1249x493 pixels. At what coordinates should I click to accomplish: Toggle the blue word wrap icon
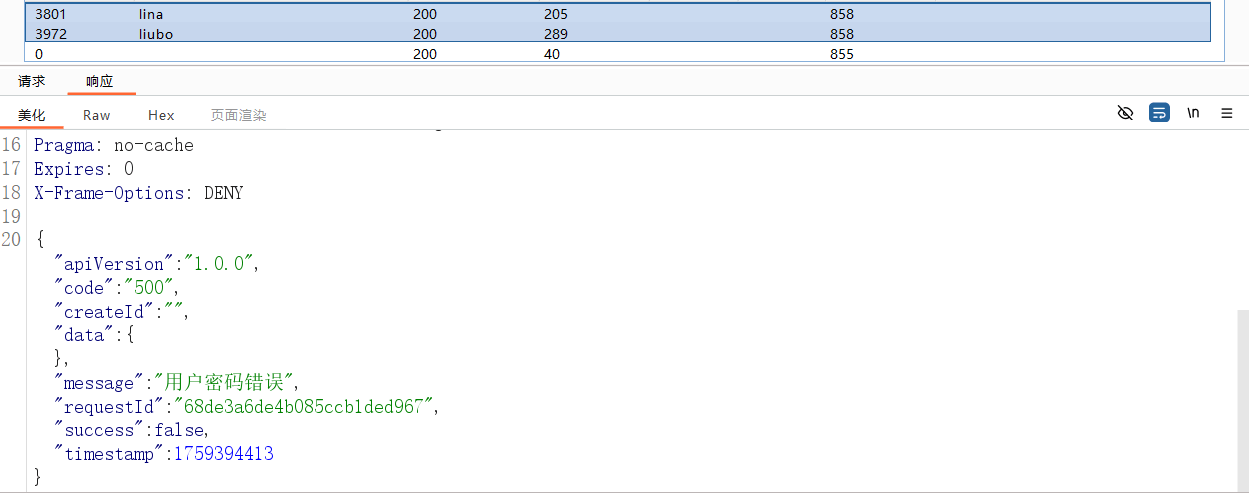1159,113
